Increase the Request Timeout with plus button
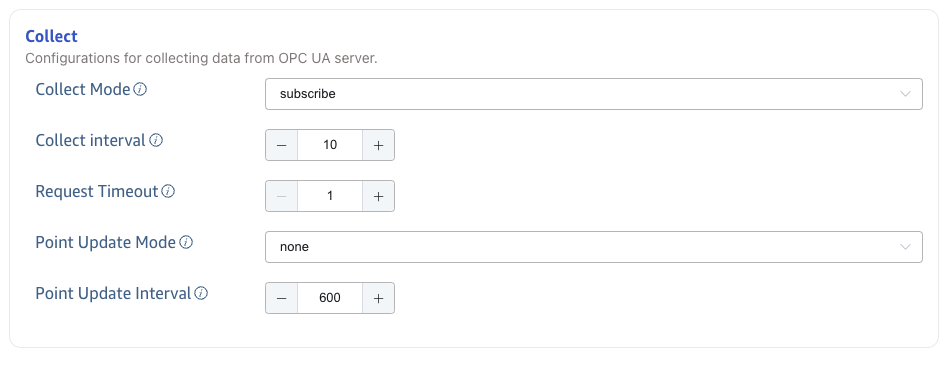This screenshot has height=365, width=950. coord(379,196)
